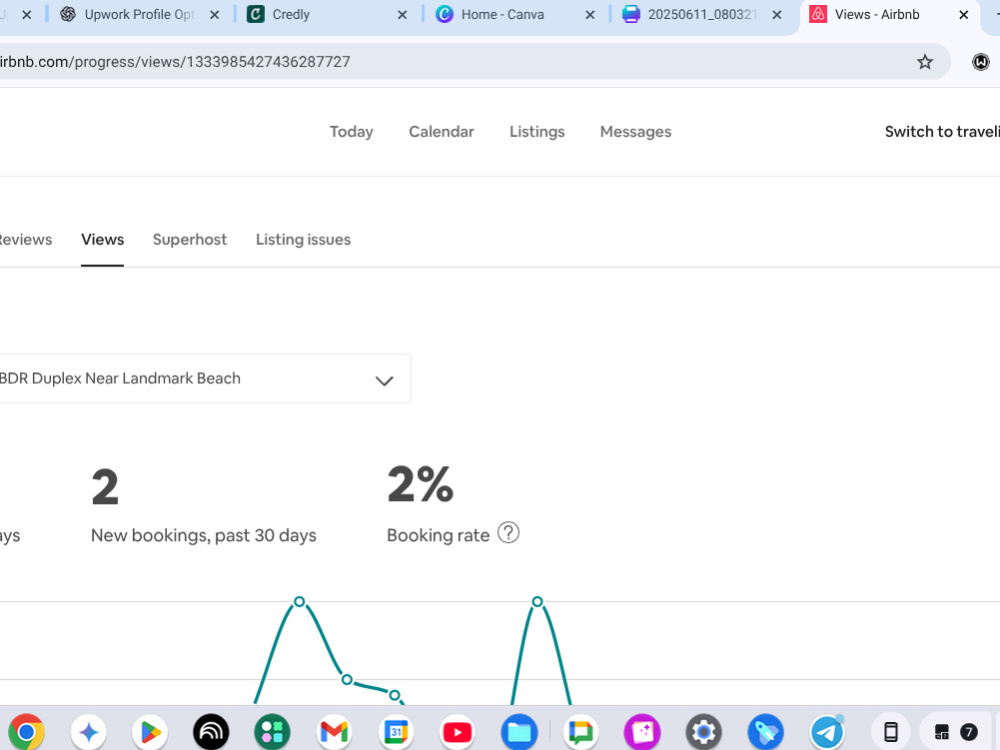Open the Phone Hub icon in the shelf
1000x750 pixels.
[x=891, y=732]
